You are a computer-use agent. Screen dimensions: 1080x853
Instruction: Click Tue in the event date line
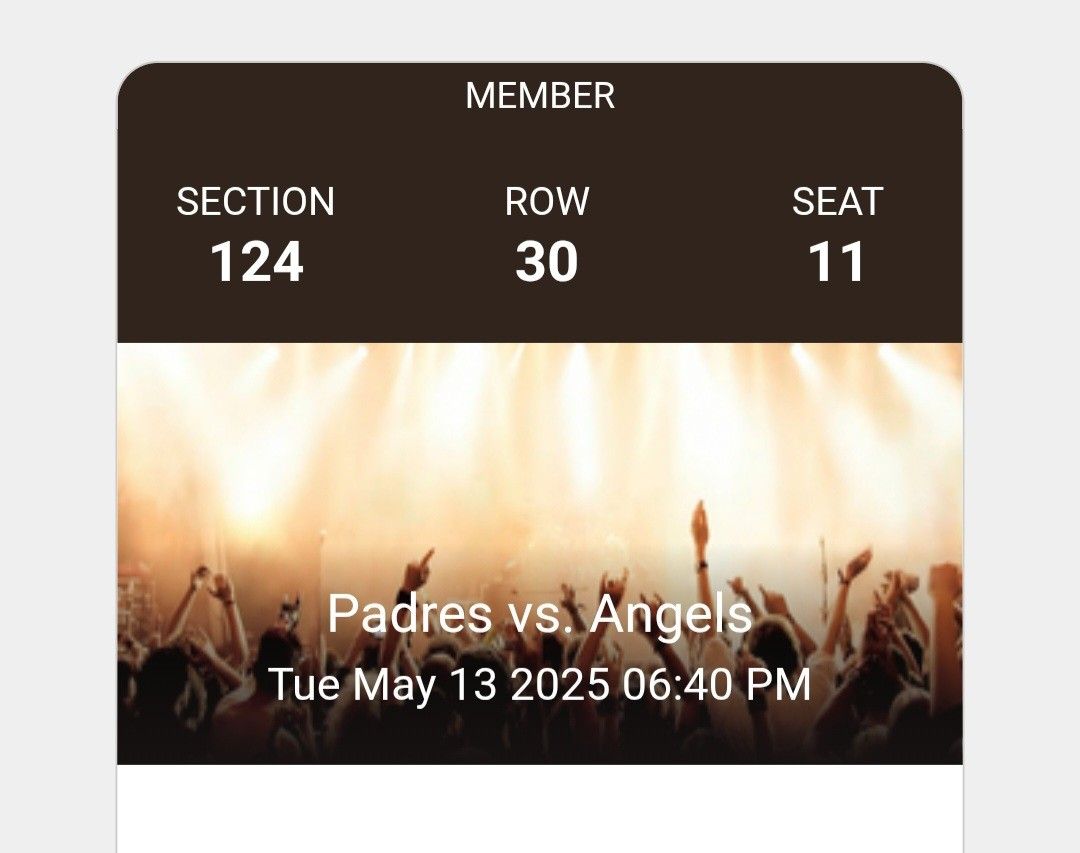[x=305, y=686]
